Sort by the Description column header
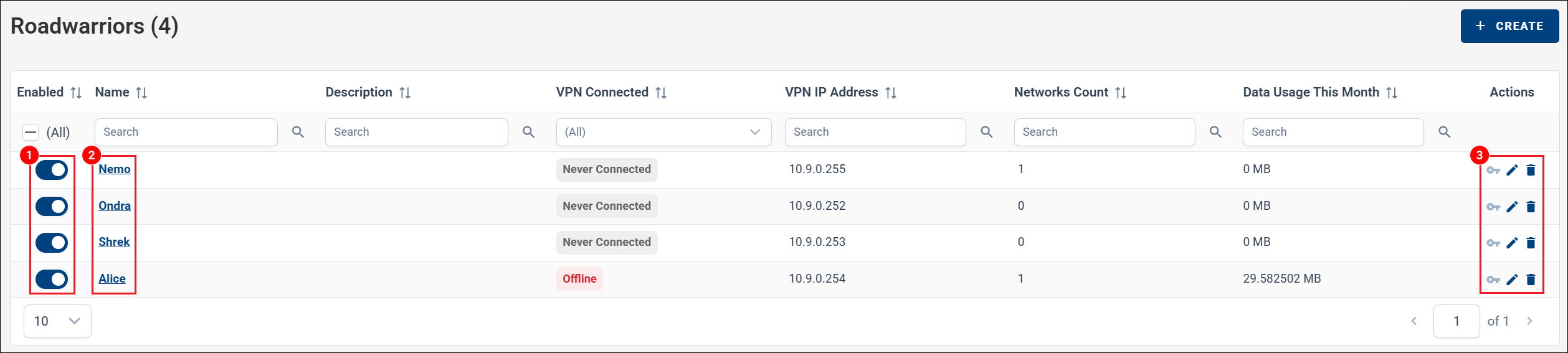This screenshot has height=353, width=1568. click(x=359, y=92)
